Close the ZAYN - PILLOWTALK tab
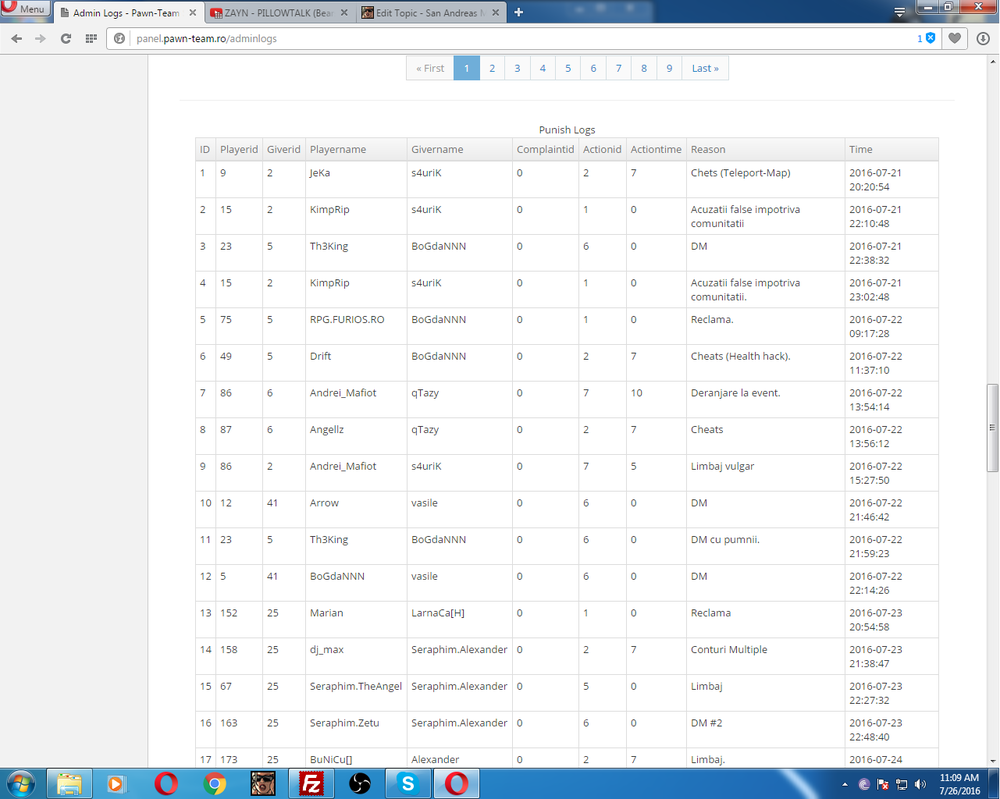The height and width of the screenshot is (799, 1000). (x=344, y=13)
